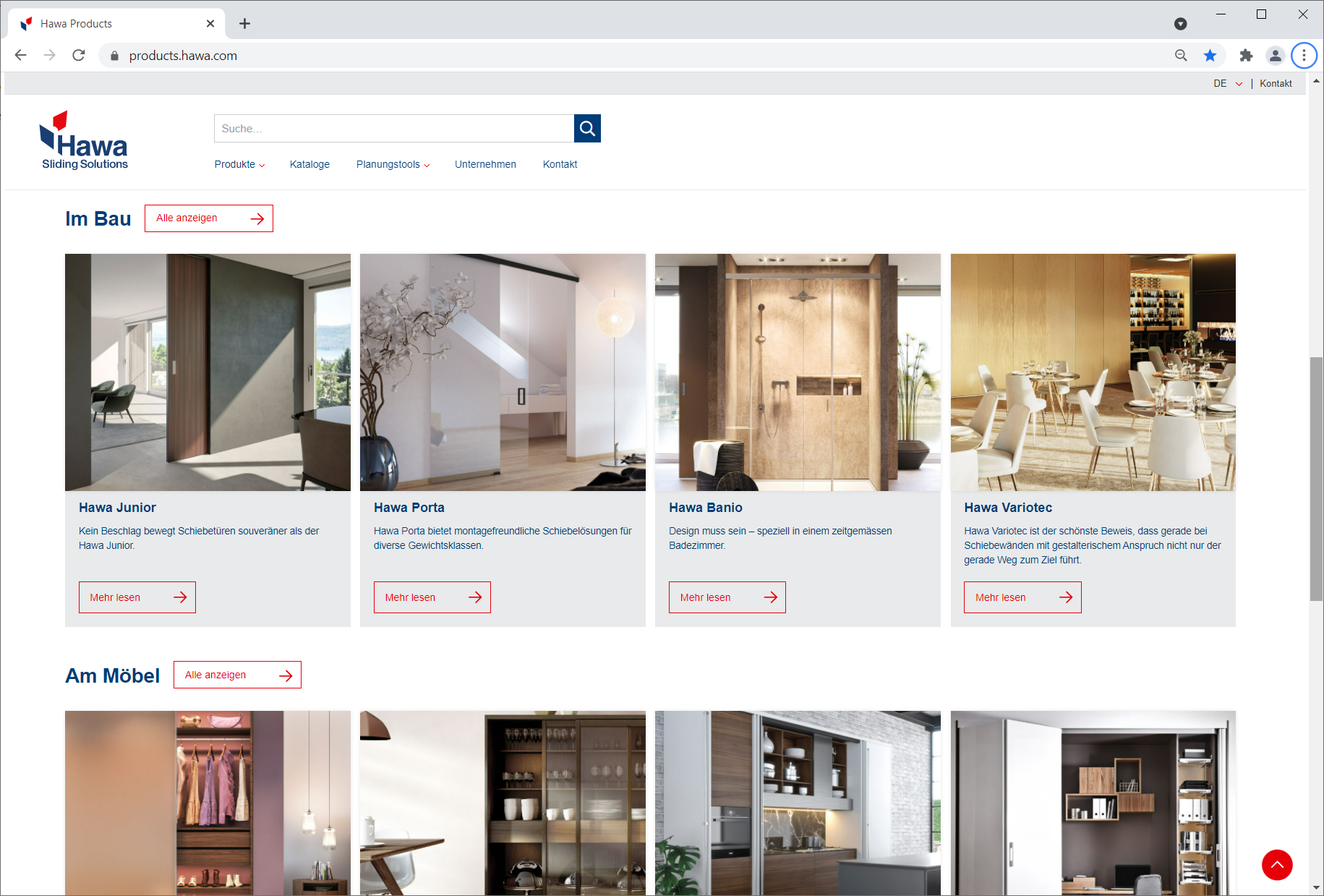Image resolution: width=1324 pixels, height=896 pixels.
Task: Open a new browser tab
Action: (x=245, y=24)
